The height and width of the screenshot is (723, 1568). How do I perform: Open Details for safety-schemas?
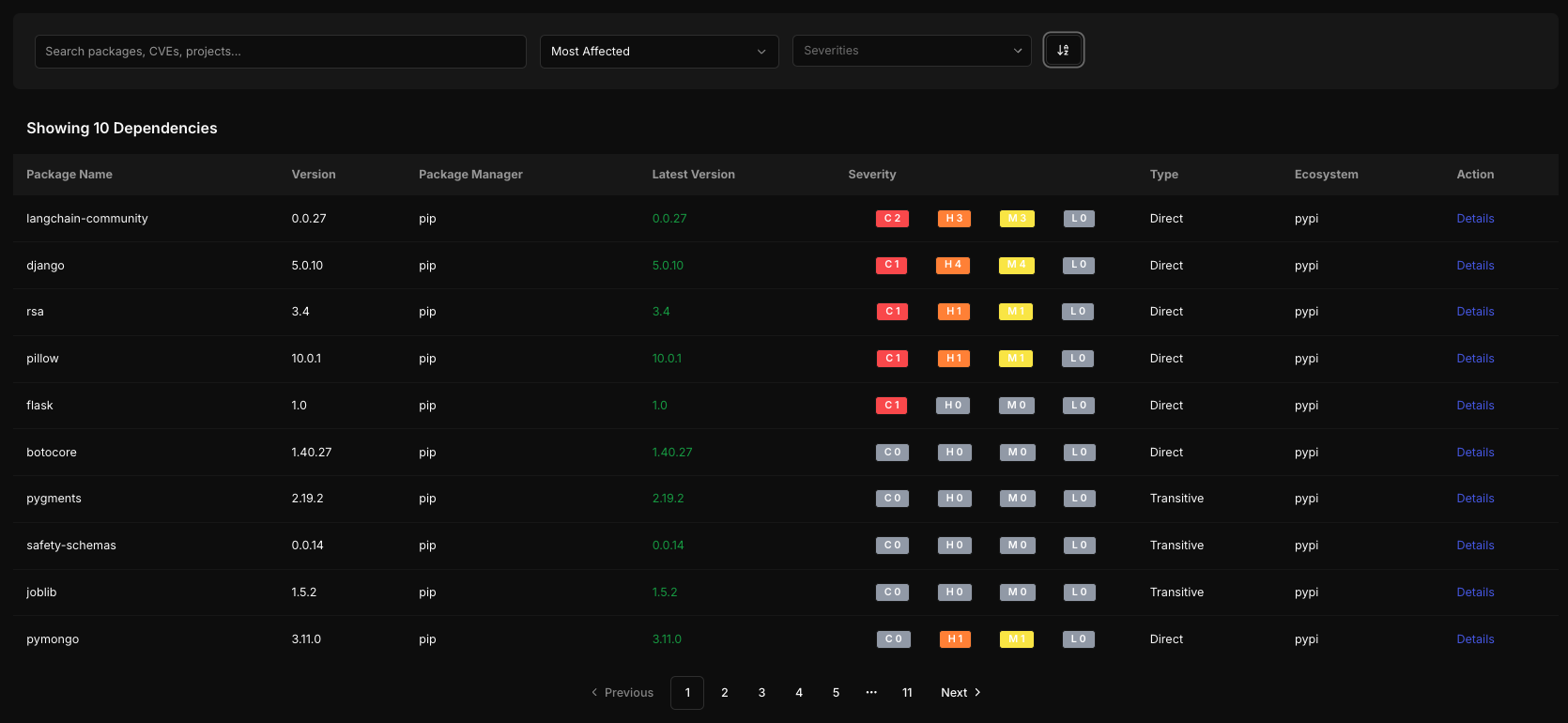(x=1475, y=546)
